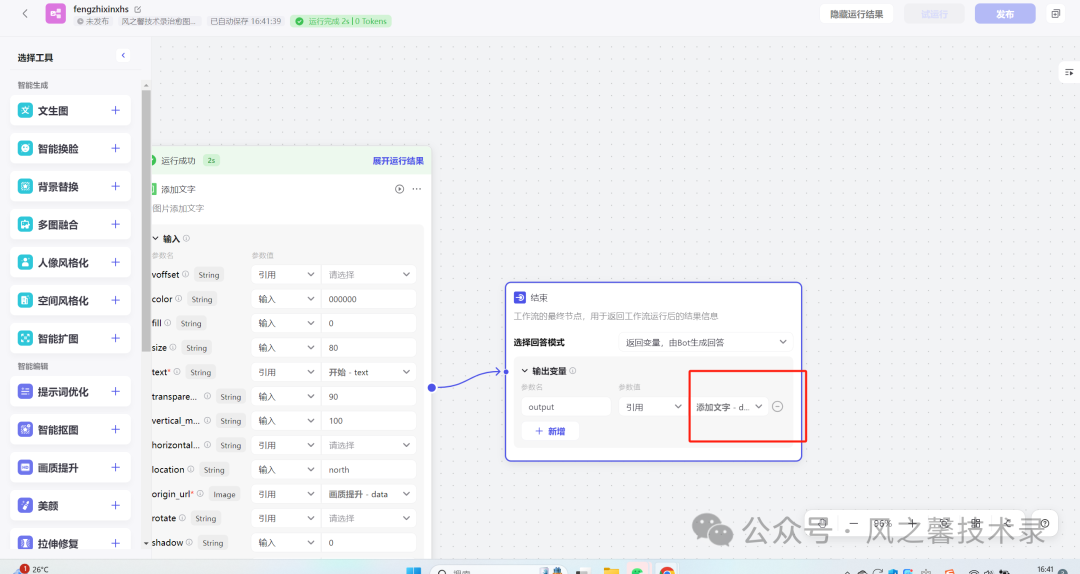The width and height of the screenshot is (1080, 574).
Task: Show info for the voffset parameter
Action: [x=185, y=274]
